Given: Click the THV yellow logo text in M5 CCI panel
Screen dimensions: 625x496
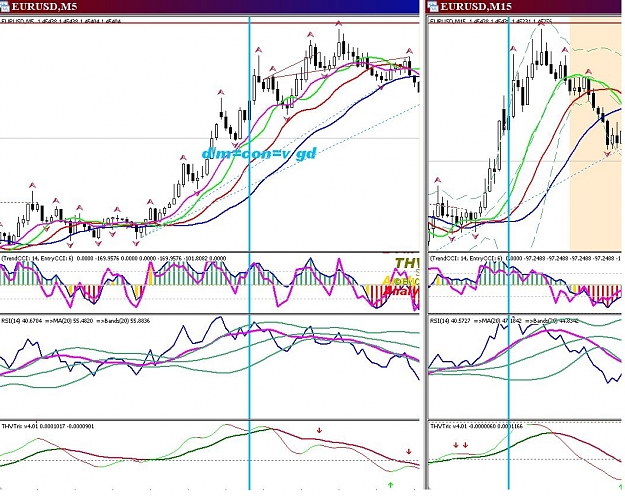Looking at the screenshot, I should pyautogui.click(x=407, y=263).
